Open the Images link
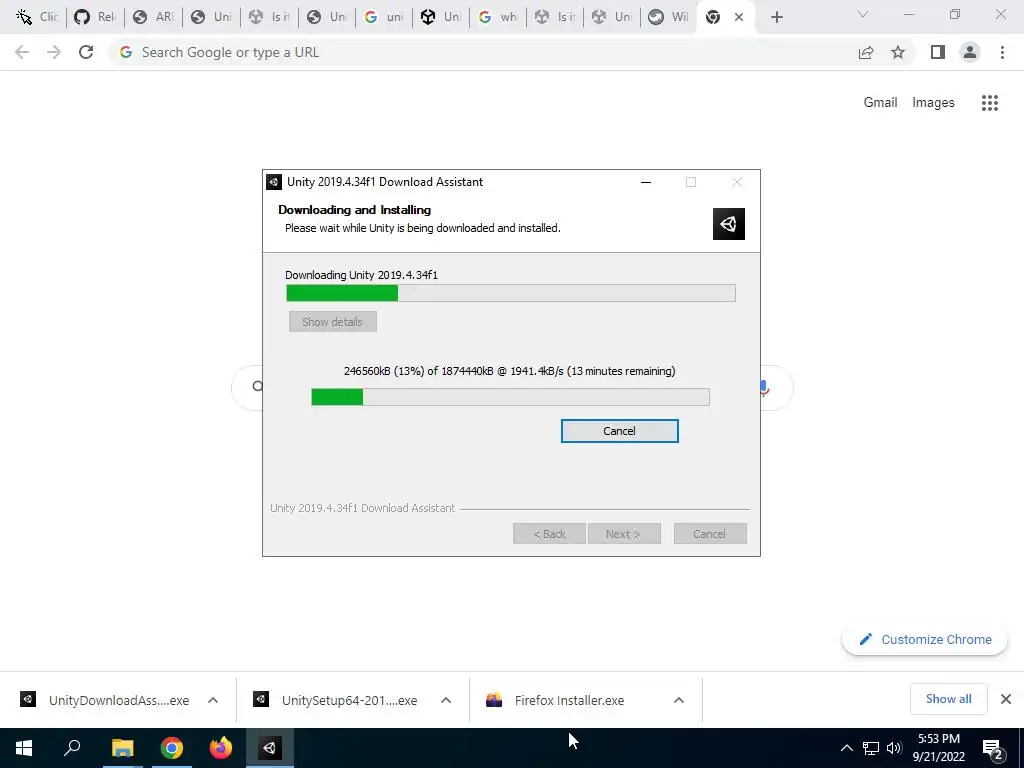The image size is (1024, 768). click(x=933, y=103)
